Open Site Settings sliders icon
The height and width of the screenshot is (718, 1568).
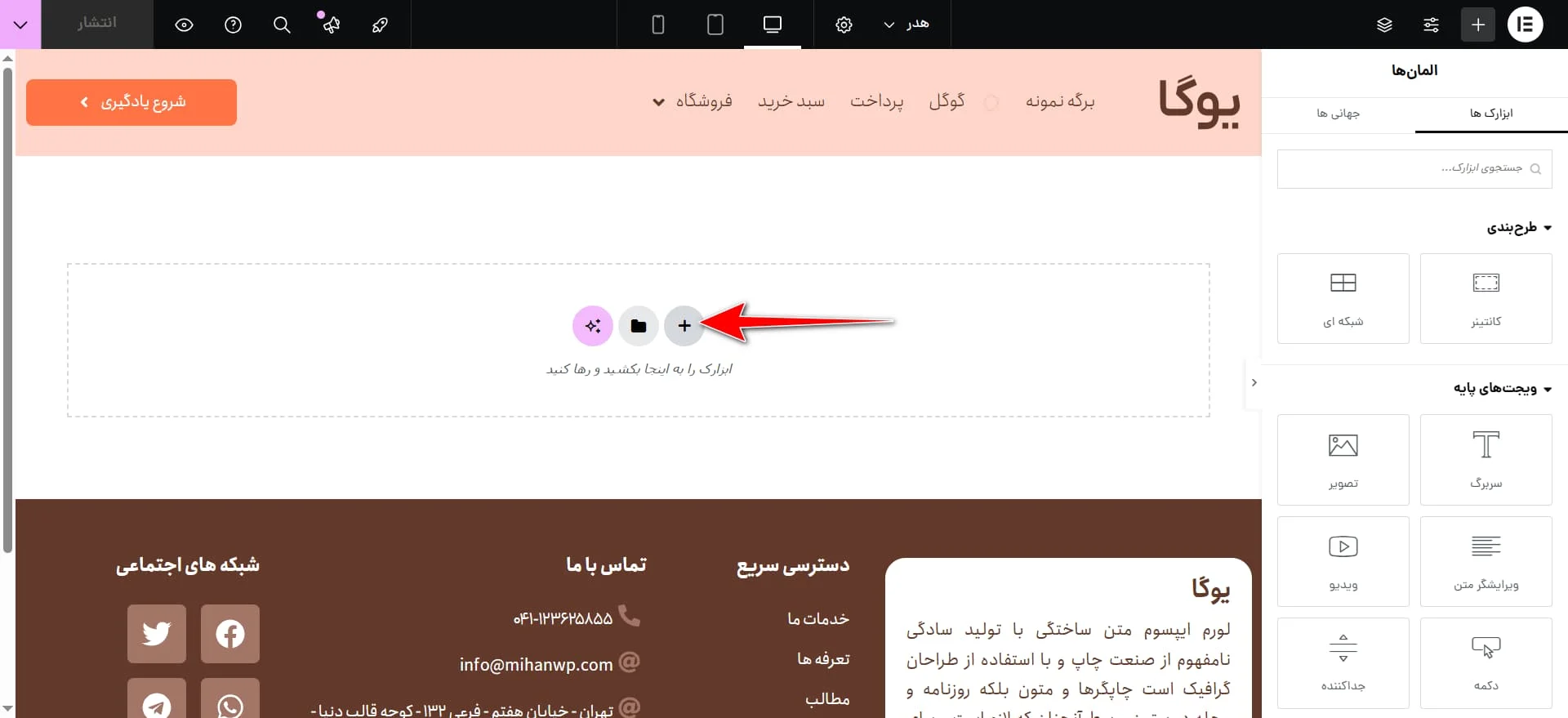click(1431, 25)
